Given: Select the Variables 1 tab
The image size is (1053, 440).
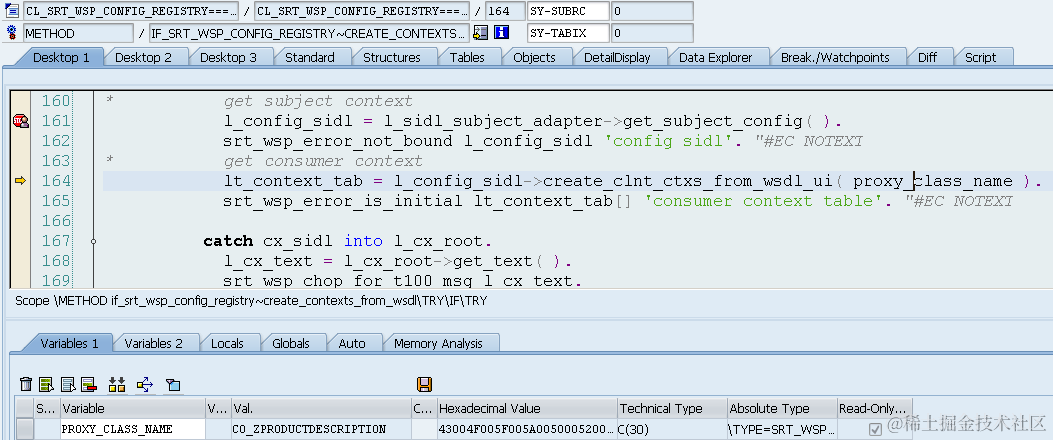Looking at the screenshot, I should 69,343.
